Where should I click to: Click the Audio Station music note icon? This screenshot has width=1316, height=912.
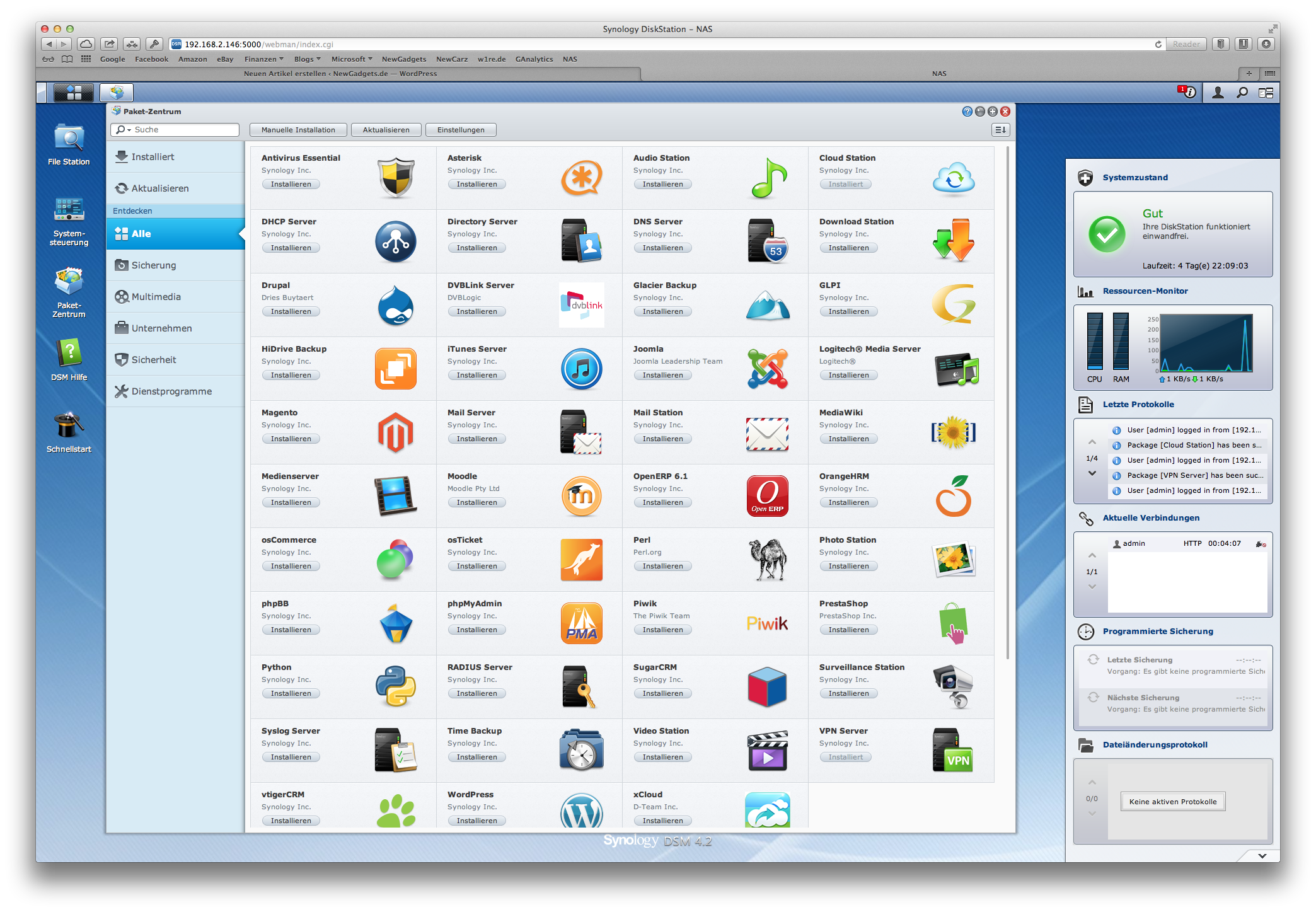(x=768, y=178)
